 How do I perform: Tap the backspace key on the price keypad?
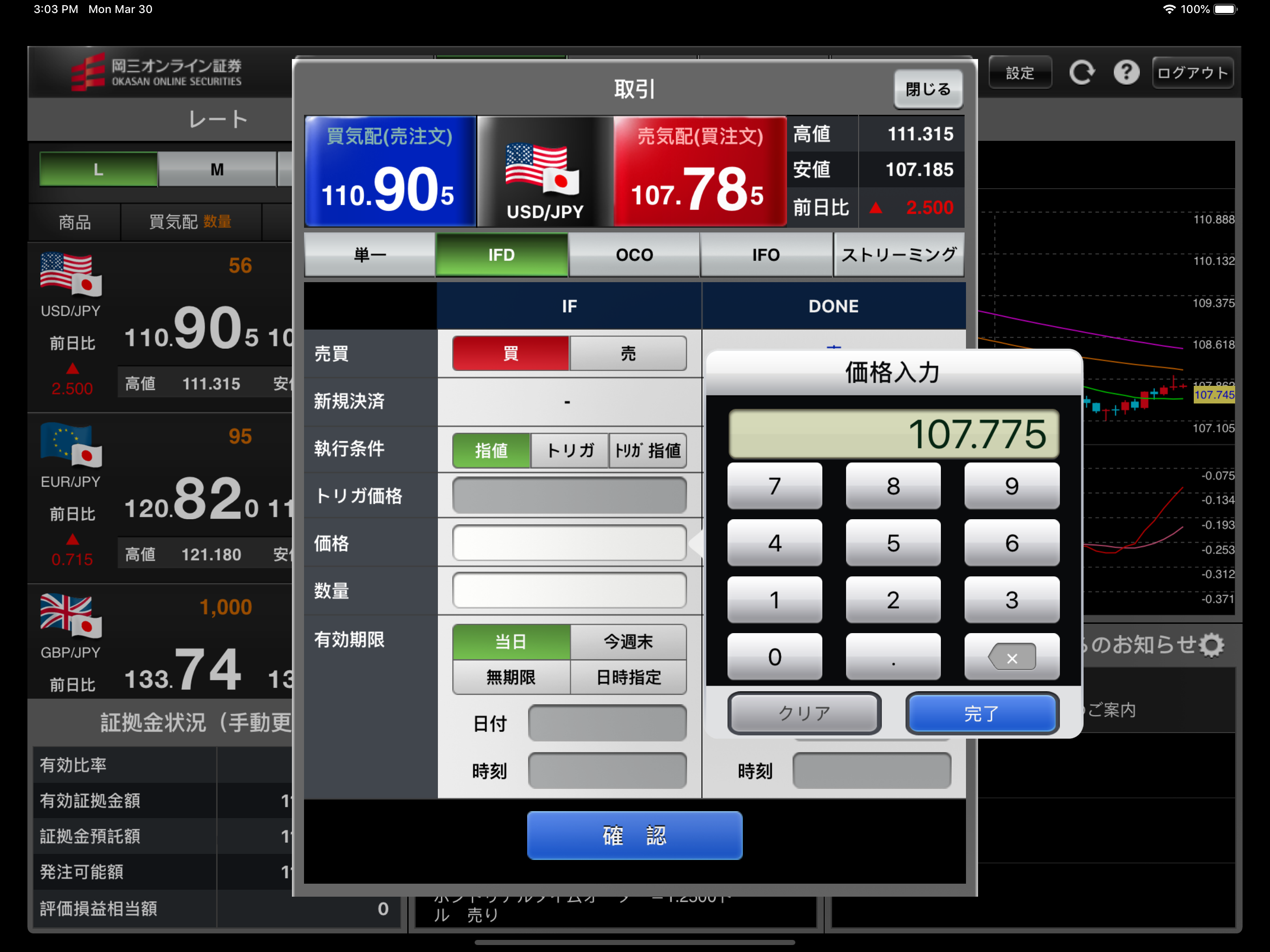point(1012,657)
